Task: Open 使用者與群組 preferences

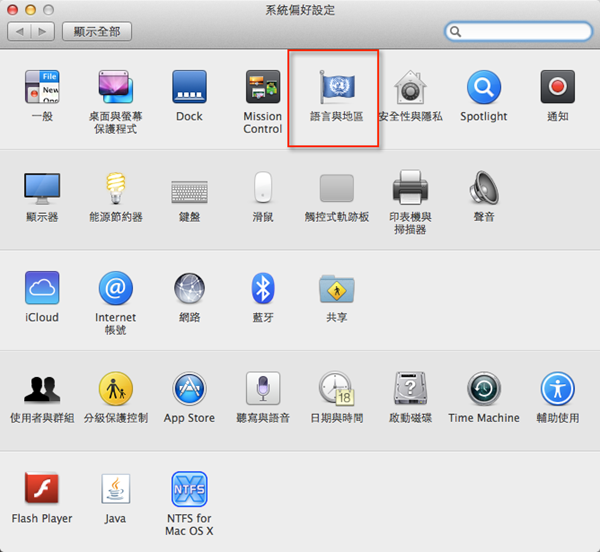Action: click(x=42, y=389)
